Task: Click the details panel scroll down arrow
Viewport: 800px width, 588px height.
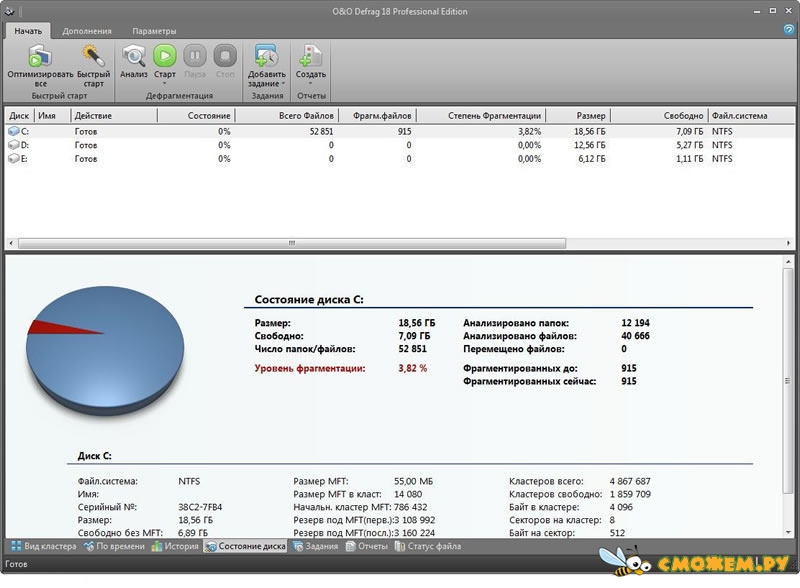Action: 788,532
